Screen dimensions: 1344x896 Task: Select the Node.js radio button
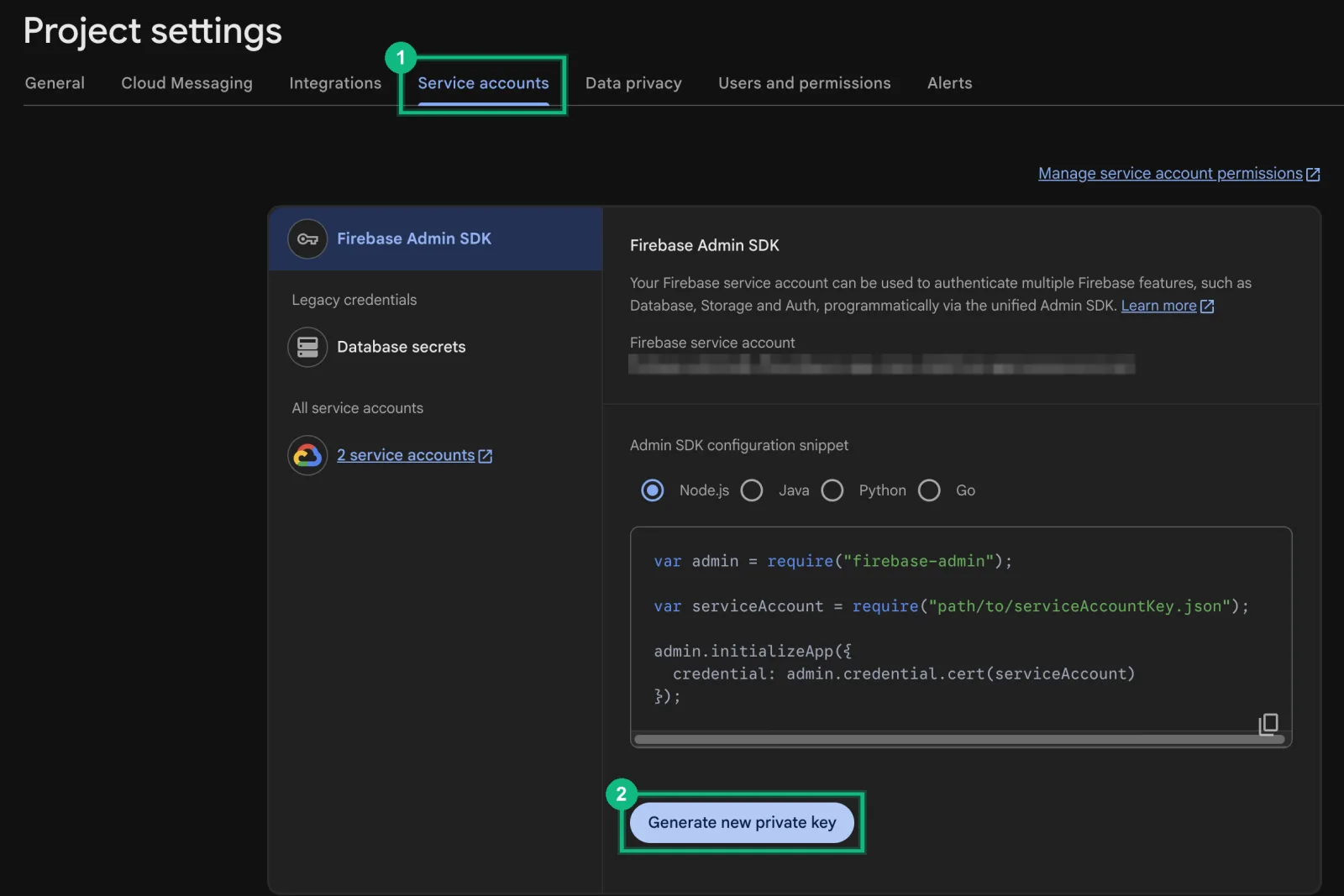[653, 490]
